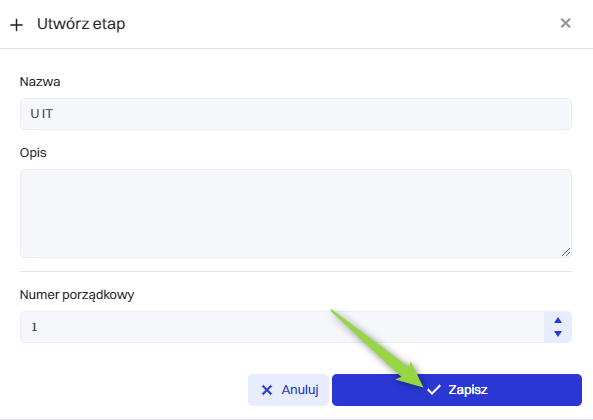Screen dimensions: 593x420
Task: Click the Nazwa field label
Action: (x=40, y=82)
